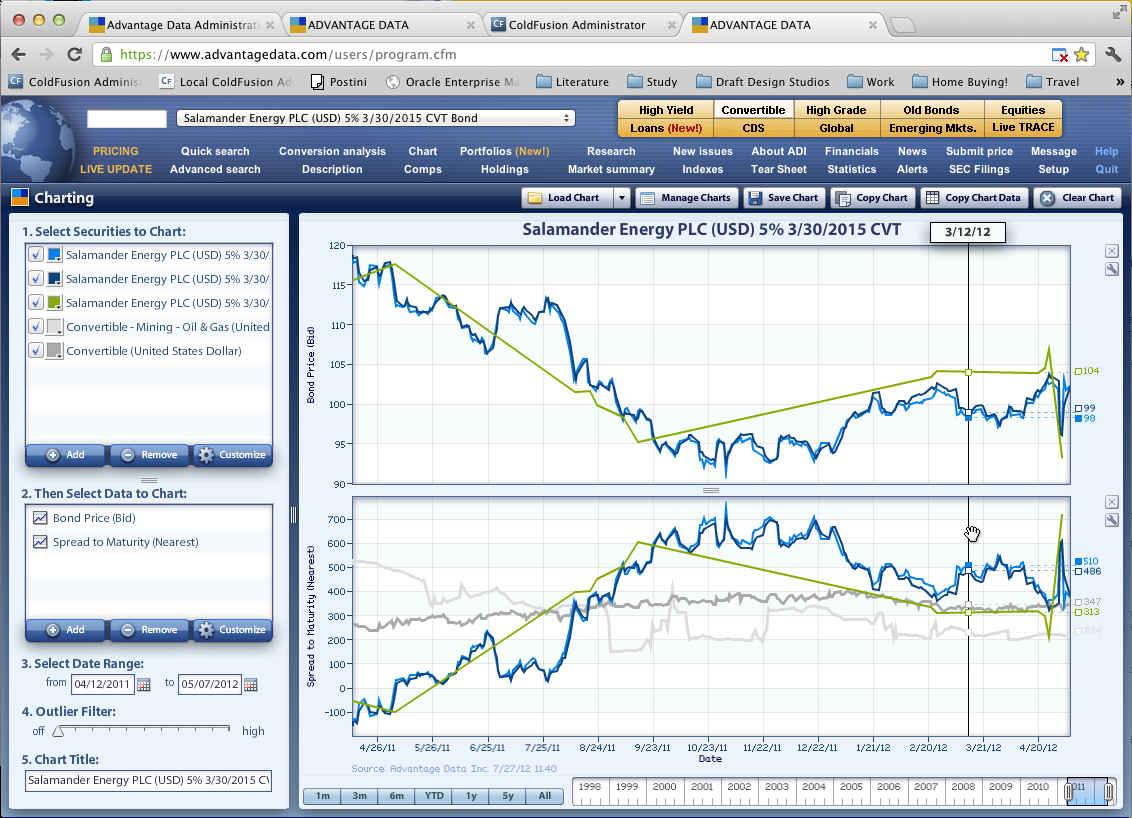Click the Bond Price (Bid) chart icon

[40, 518]
